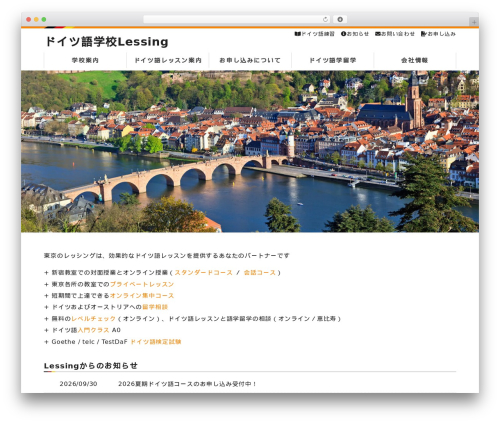Screen dimensions: 500x423
Task: Click the site title ドイツ語学校Lessing
Action: pyautogui.click(x=106, y=42)
